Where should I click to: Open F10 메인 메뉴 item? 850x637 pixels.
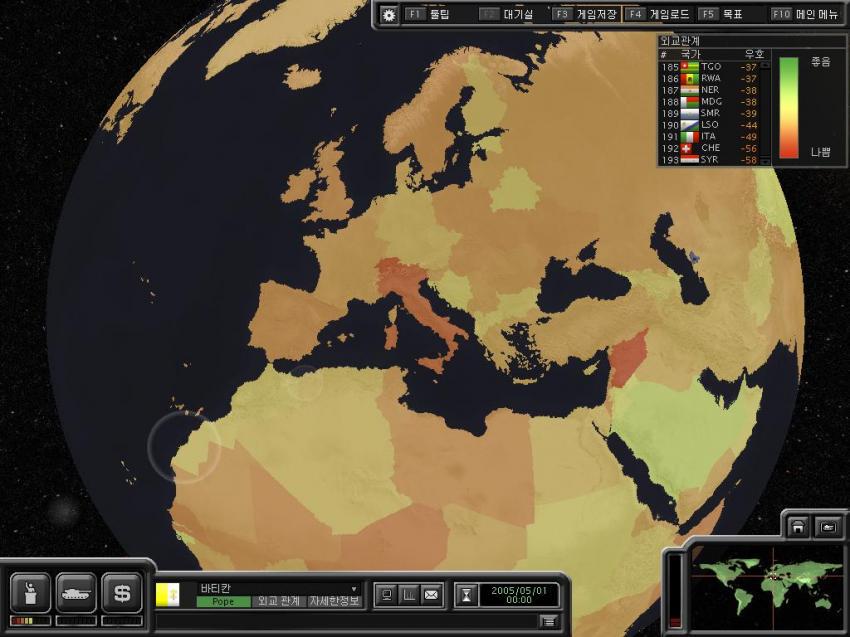point(805,15)
